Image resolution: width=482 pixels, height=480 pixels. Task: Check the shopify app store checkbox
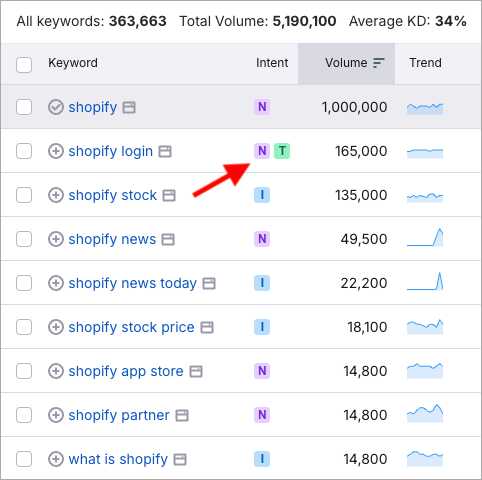[24, 371]
